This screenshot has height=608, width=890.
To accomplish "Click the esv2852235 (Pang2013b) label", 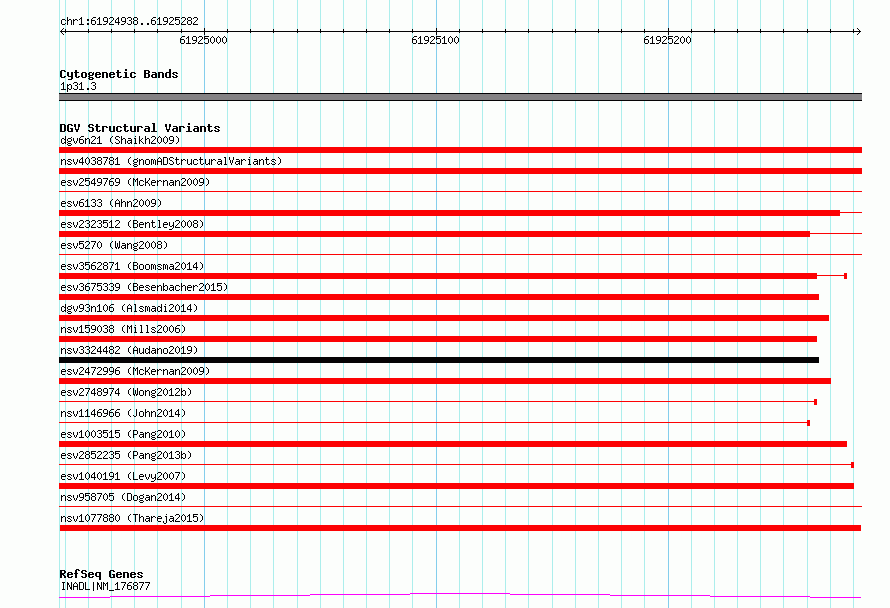I will 126,455.
